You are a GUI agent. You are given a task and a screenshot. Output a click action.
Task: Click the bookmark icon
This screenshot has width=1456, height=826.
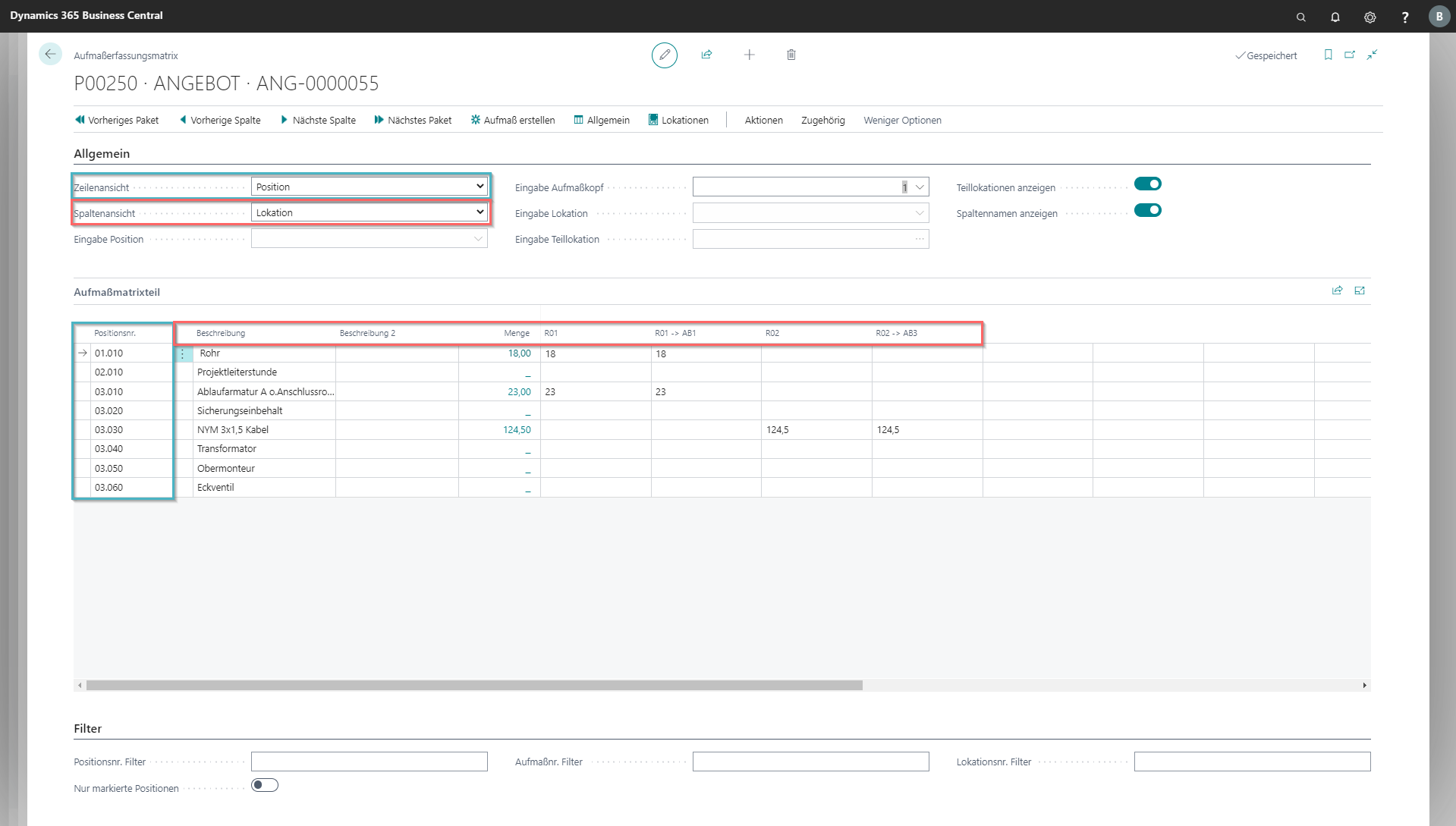point(1328,55)
